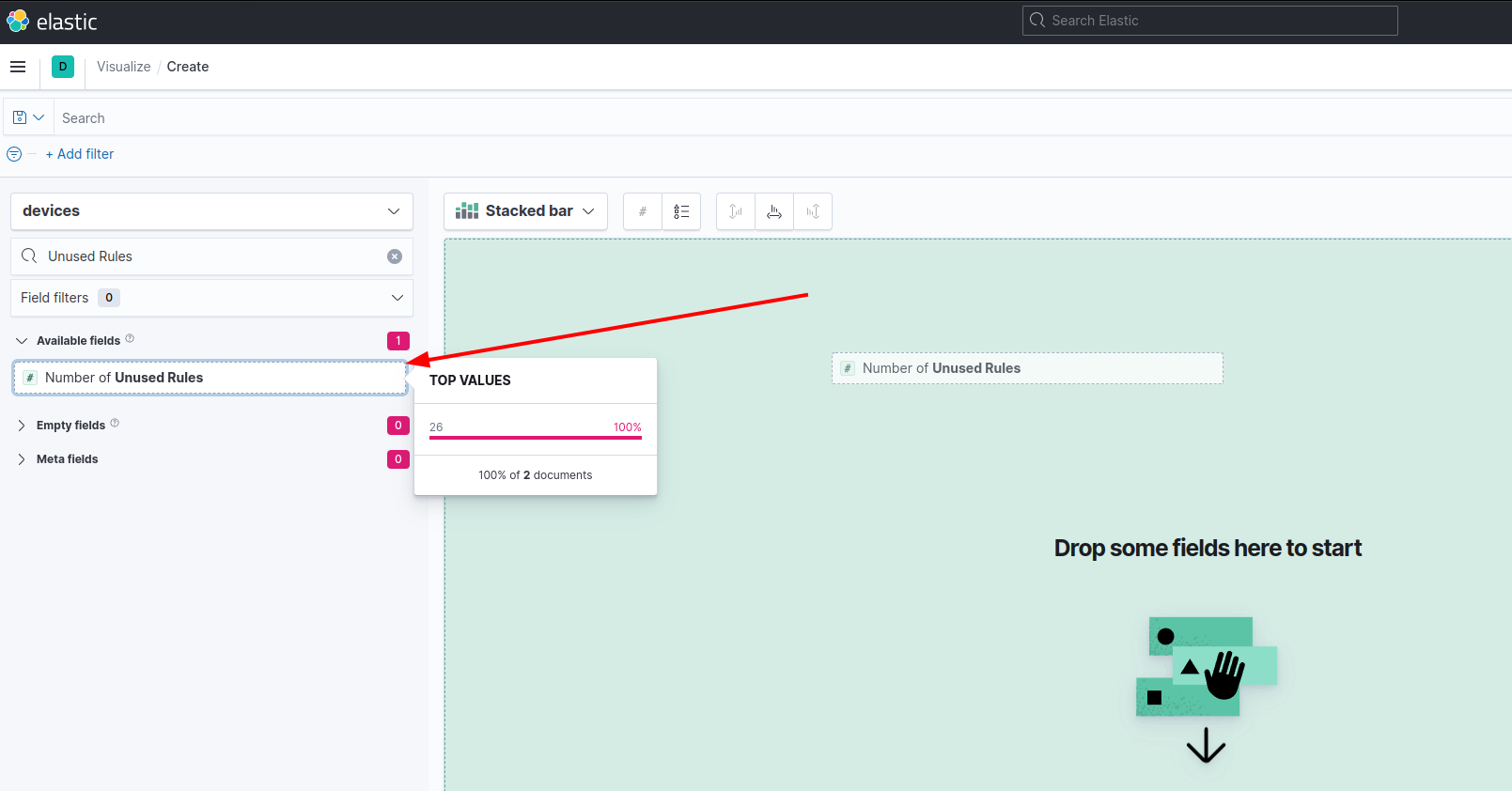1512x791 pixels.
Task: Open the D space selector avatar
Action: click(63, 67)
